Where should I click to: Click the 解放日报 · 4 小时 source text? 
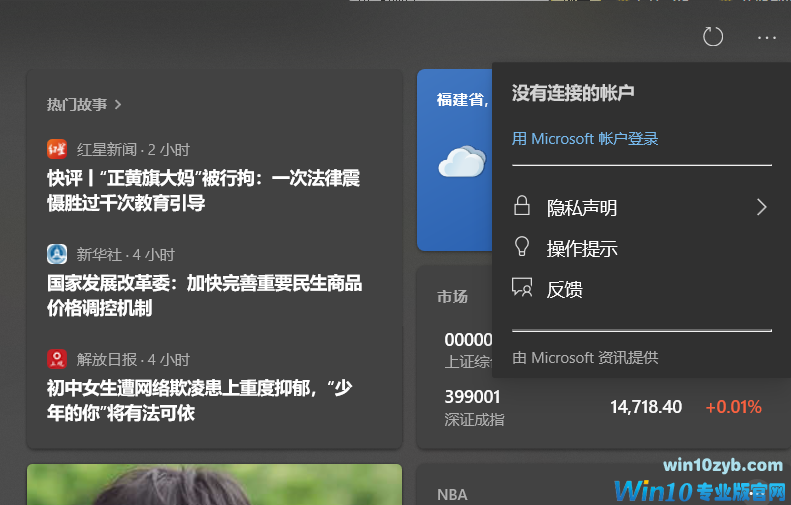(133, 359)
